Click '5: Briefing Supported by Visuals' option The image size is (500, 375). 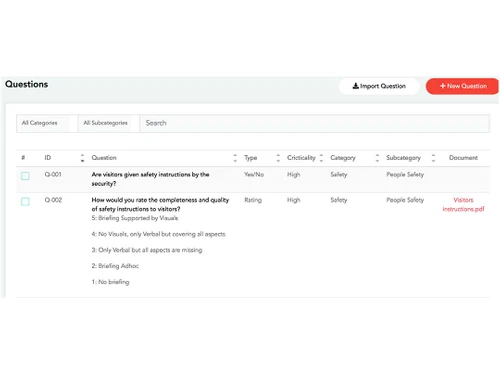pyautogui.click(x=135, y=218)
